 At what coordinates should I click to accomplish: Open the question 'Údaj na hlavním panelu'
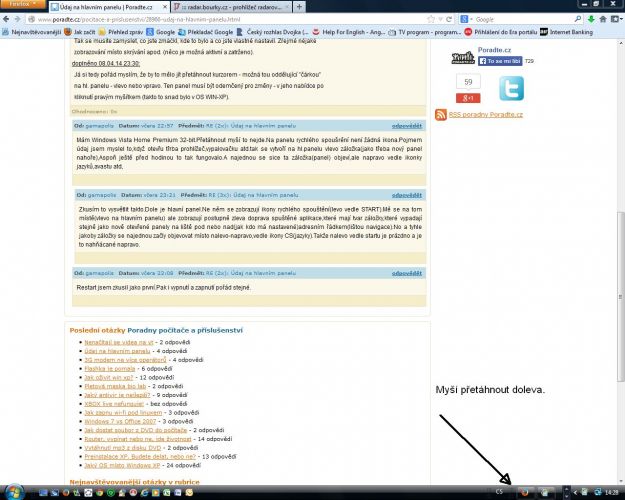[x=117, y=351]
